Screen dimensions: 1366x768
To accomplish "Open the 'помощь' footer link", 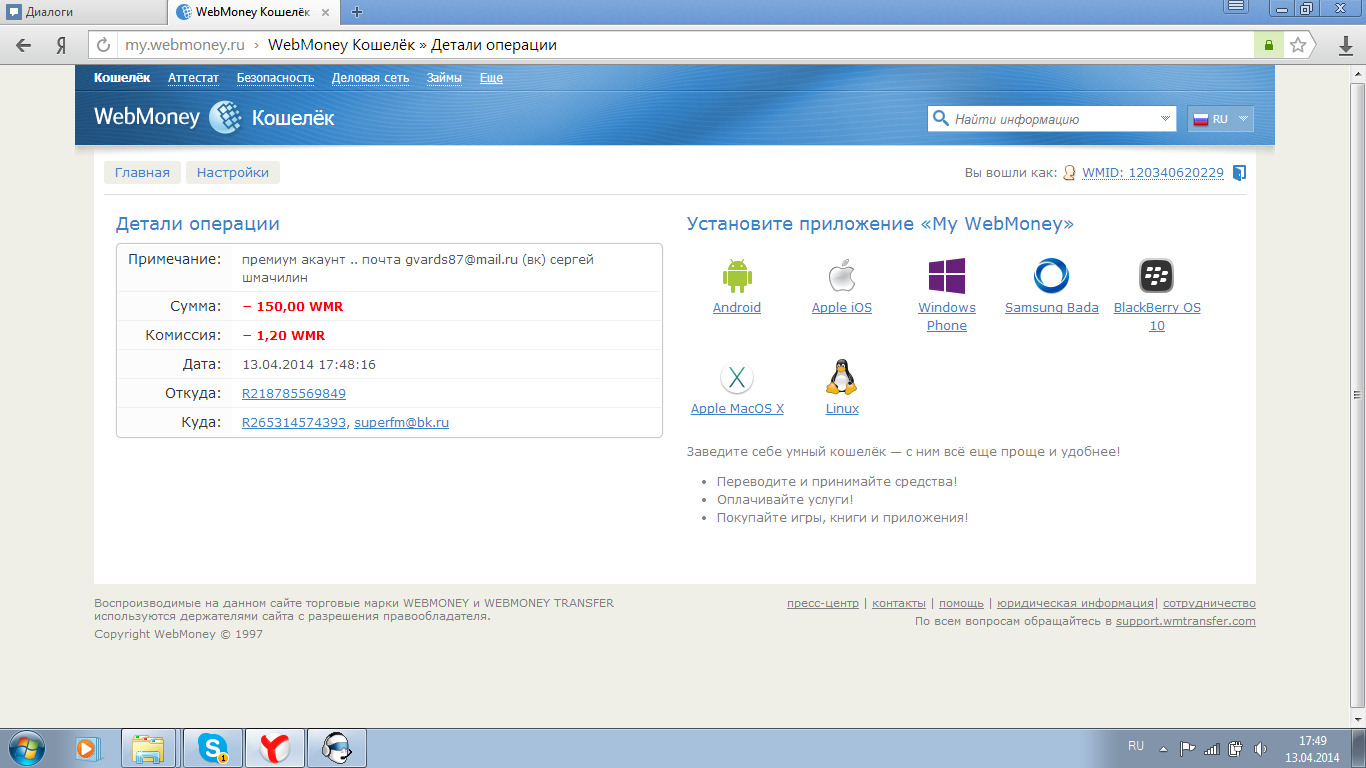I will [x=961, y=603].
